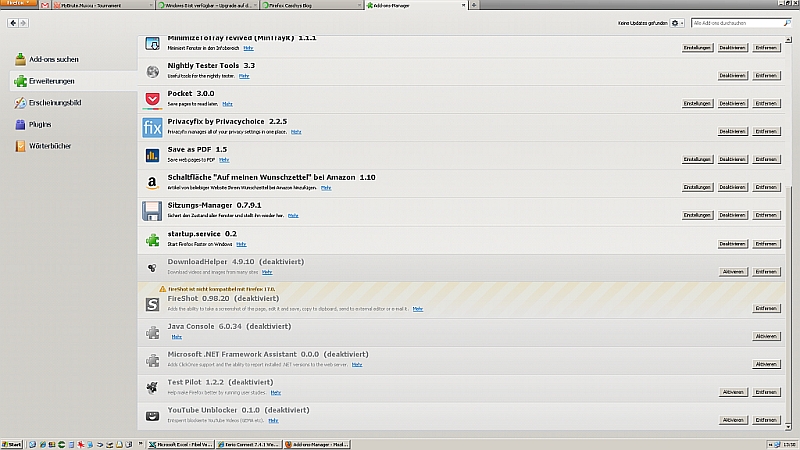The height and width of the screenshot is (450, 800).
Task: Deactivate the Pocket extension
Action: (732, 103)
